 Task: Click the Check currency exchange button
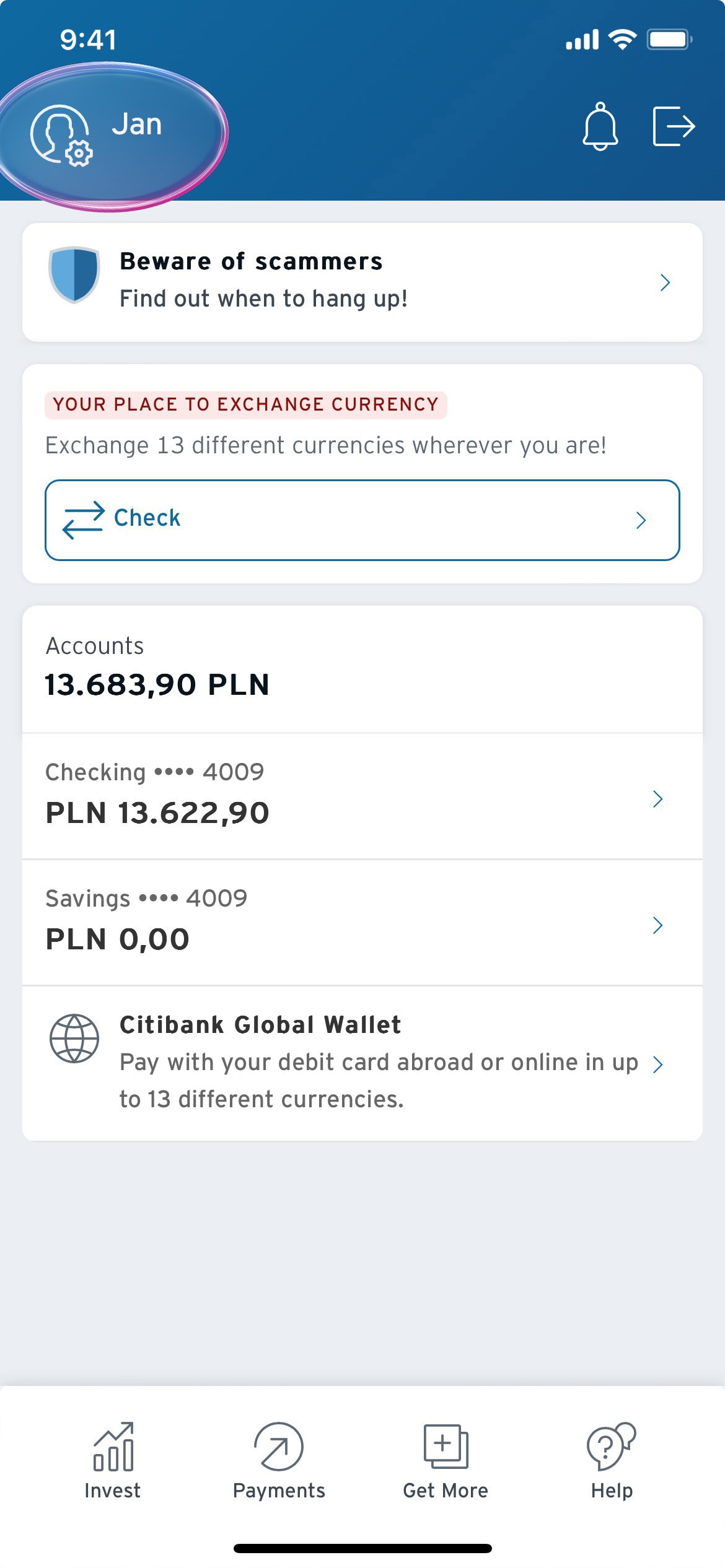(362, 520)
